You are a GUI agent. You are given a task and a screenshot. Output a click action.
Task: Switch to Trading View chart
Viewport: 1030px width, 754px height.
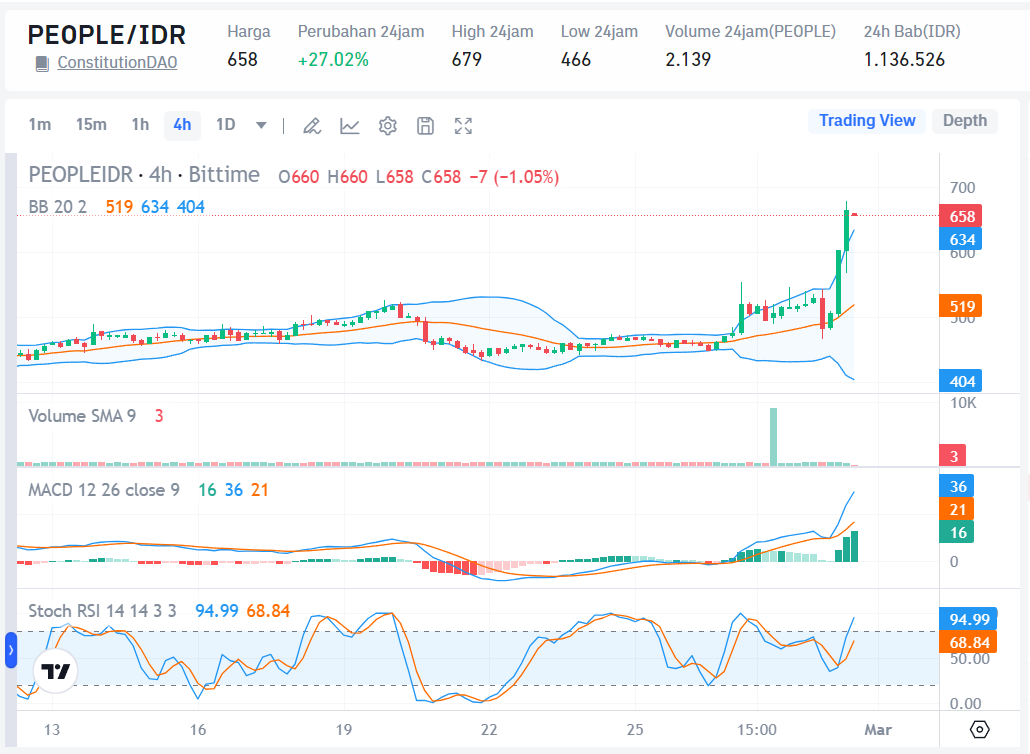(x=867, y=121)
